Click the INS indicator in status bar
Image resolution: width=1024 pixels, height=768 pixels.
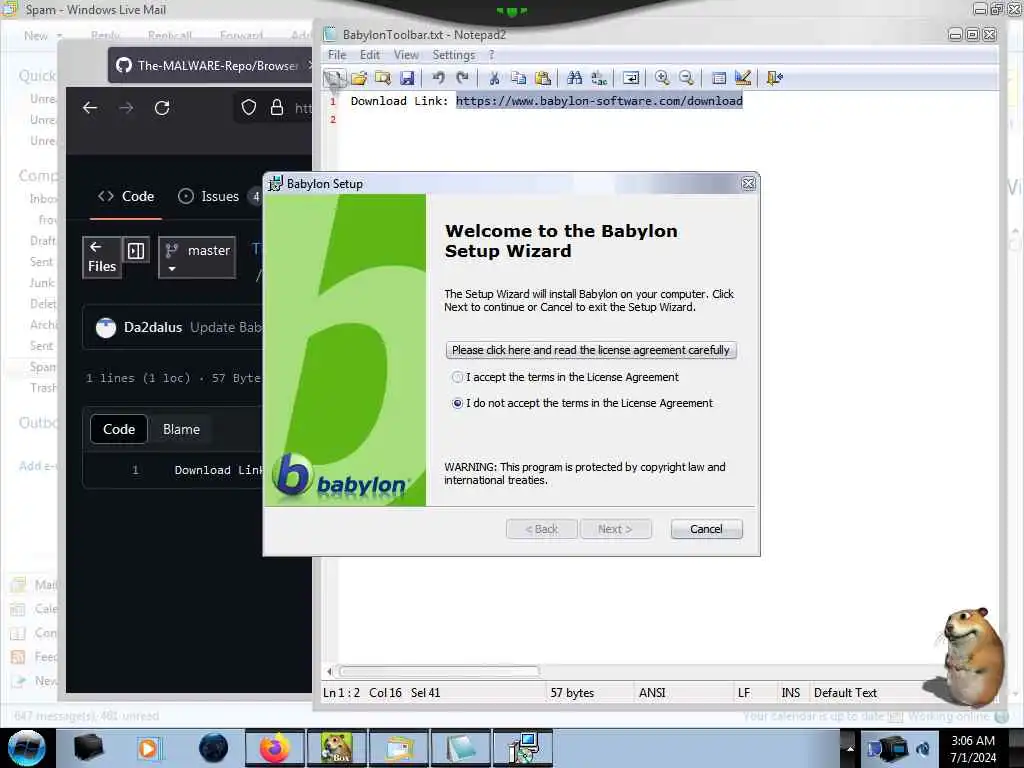coord(791,693)
